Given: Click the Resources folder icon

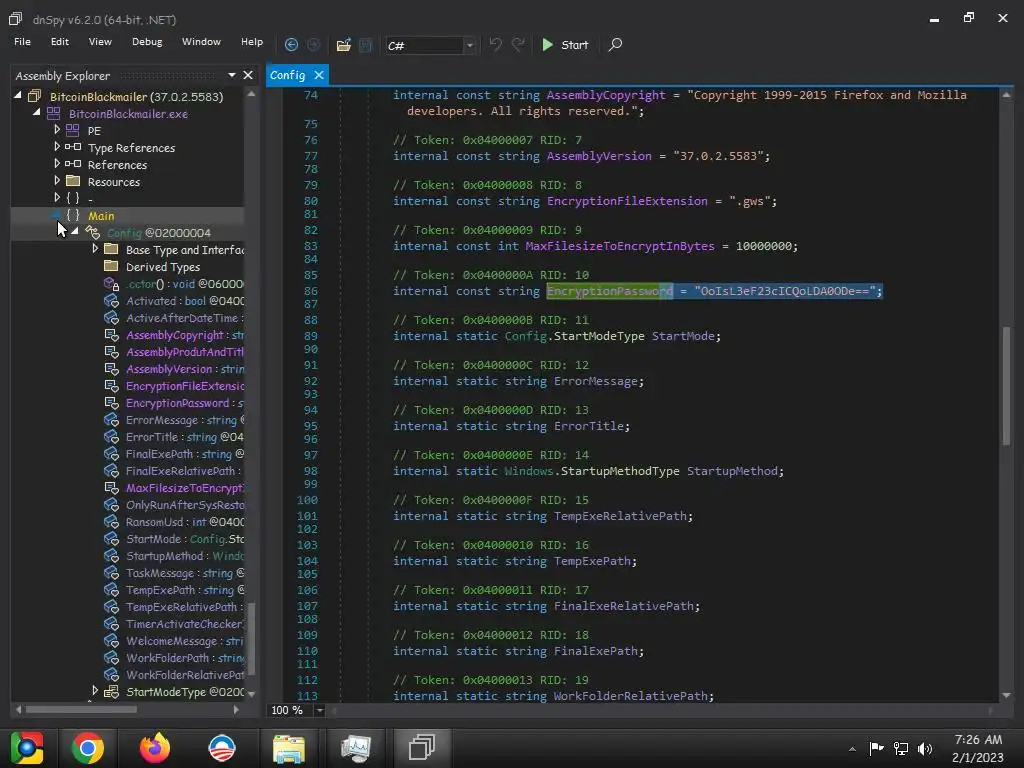Looking at the screenshot, I should (x=72, y=181).
